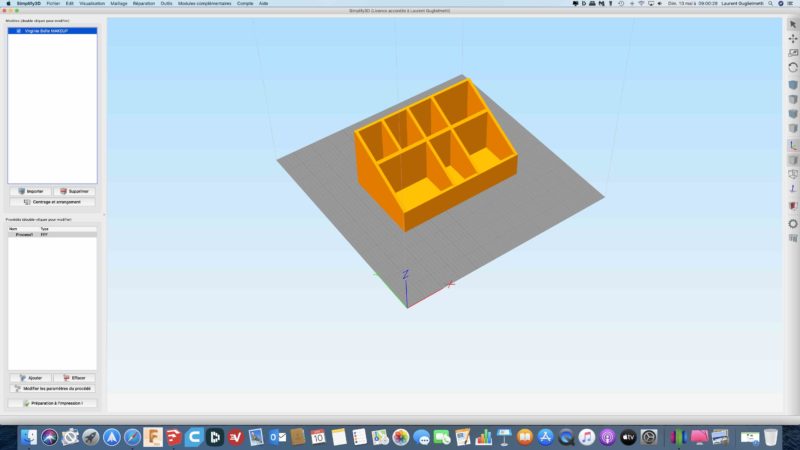Open the Réparation menu
Screen dimensions: 800x450
click(x=145, y=4)
